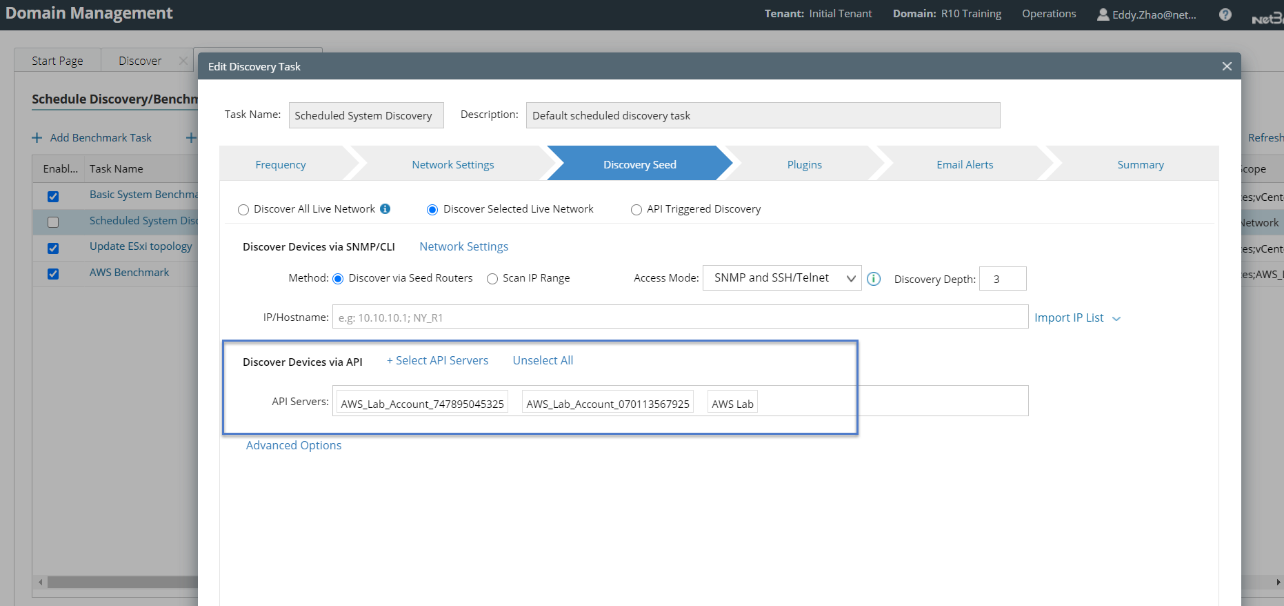Click the user profile icon for Eddy.Zhao
This screenshot has height=606, width=1284.
1103,15
